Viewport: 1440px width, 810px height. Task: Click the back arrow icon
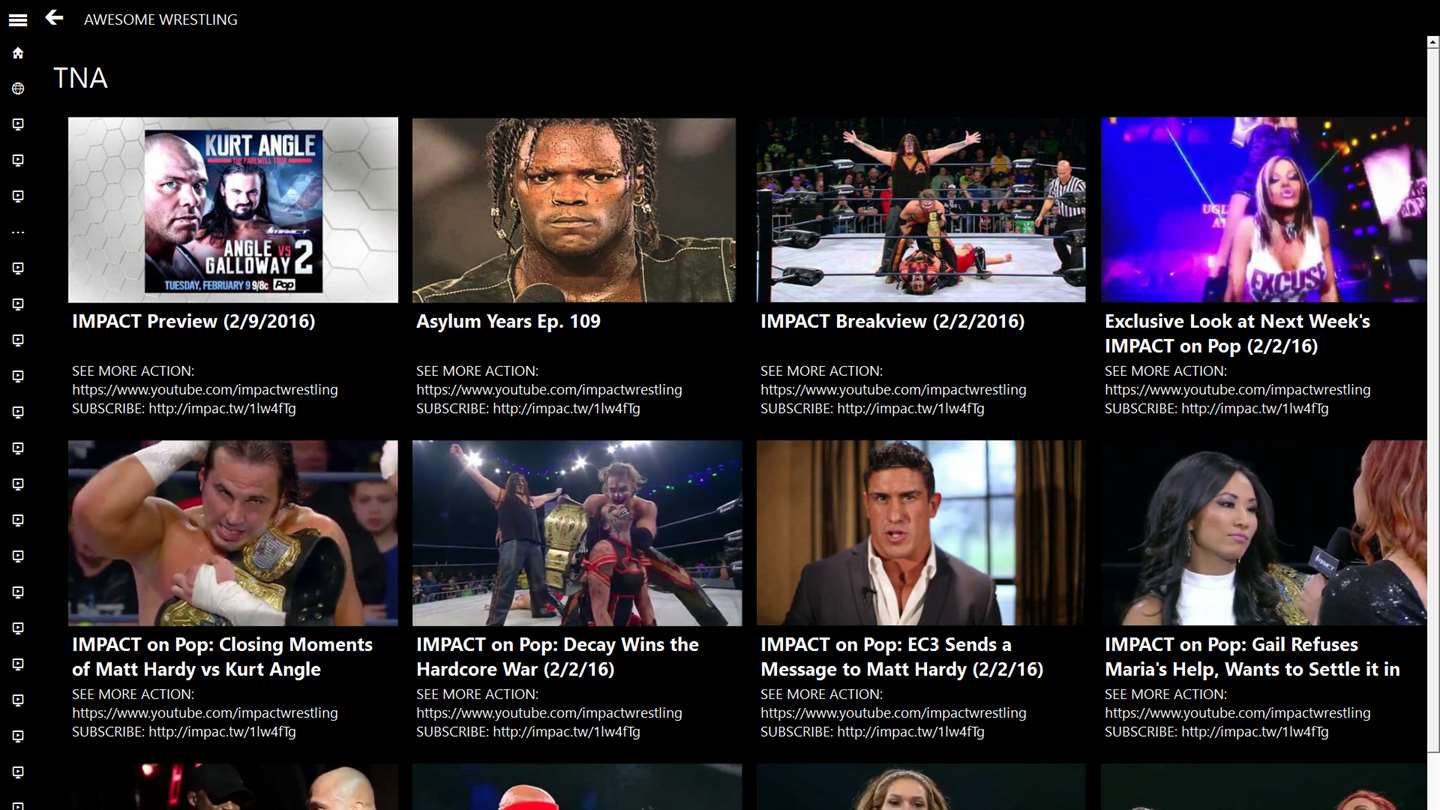pyautogui.click(x=54, y=18)
